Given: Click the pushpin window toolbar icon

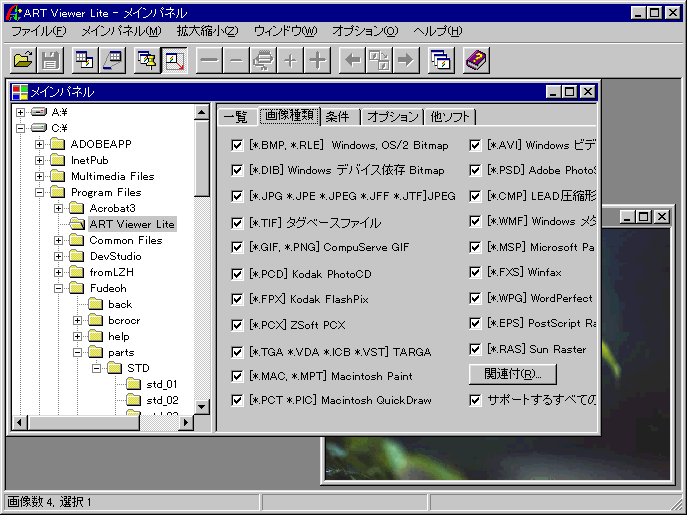Looking at the screenshot, I should [147, 60].
